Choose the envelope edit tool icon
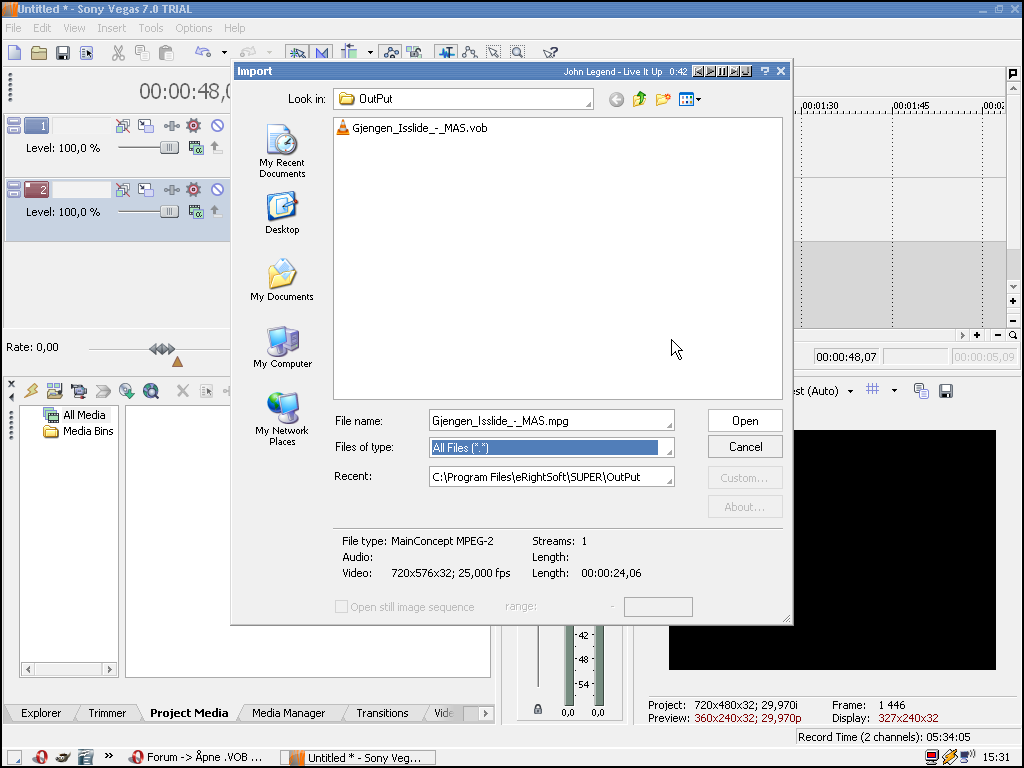Image resolution: width=1024 pixels, height=768 pixels. pyautogui.click(x=470, y=52)
